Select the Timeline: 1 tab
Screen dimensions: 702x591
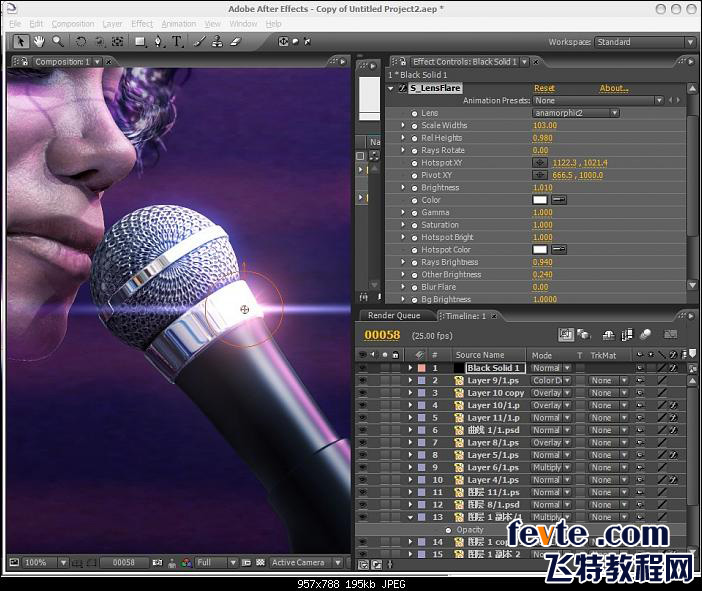tap(466, 316)
